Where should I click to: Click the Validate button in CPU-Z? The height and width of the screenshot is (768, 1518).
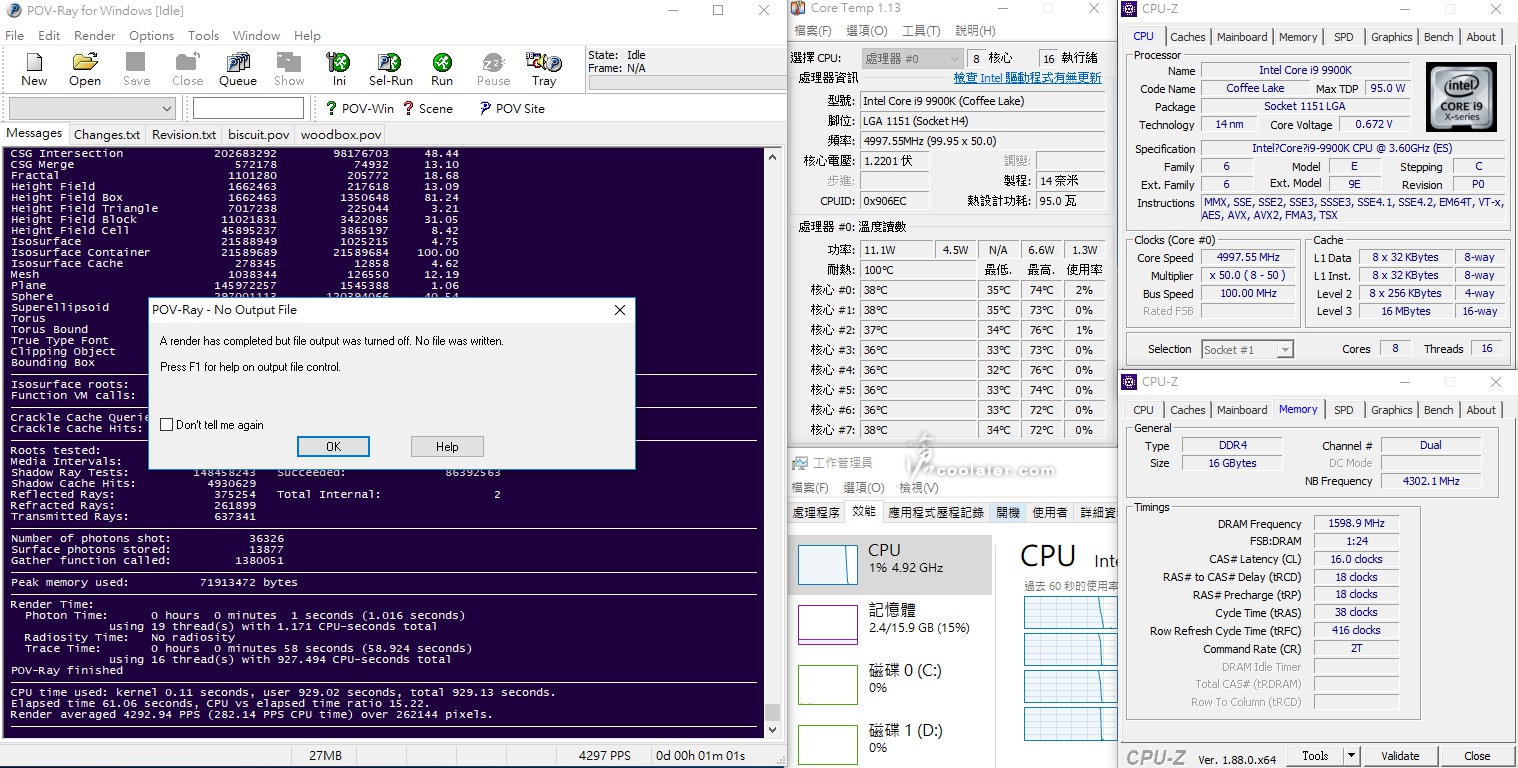[1400, 756]
